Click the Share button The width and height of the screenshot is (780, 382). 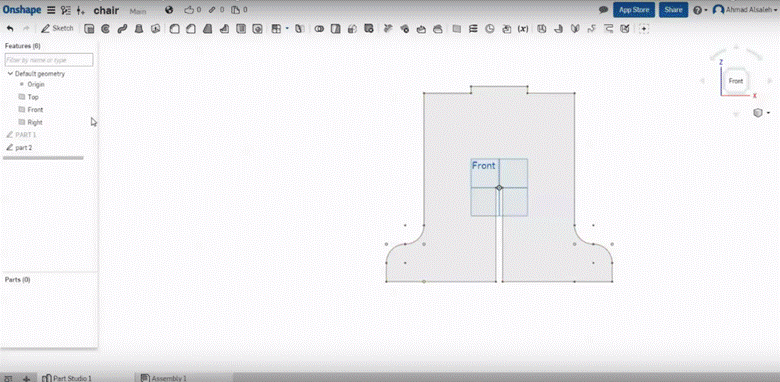pos(673,10)
